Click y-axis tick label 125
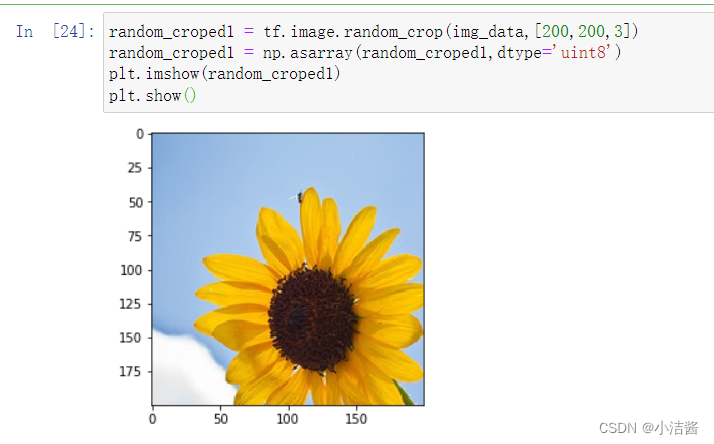The image size is (714, 444). [x=130, y=304]
